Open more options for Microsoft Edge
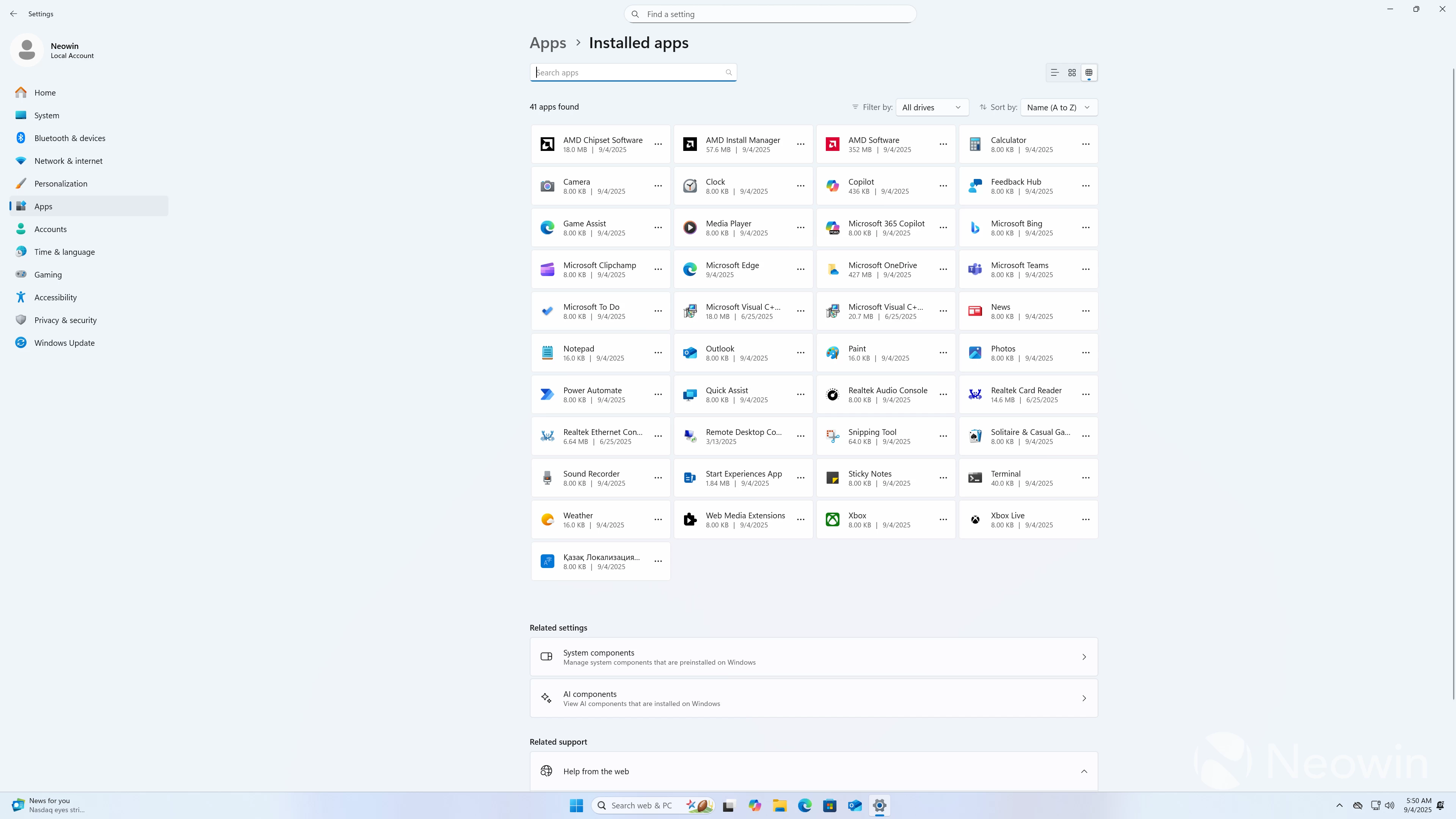1456x819 pixels. point(800,270)
